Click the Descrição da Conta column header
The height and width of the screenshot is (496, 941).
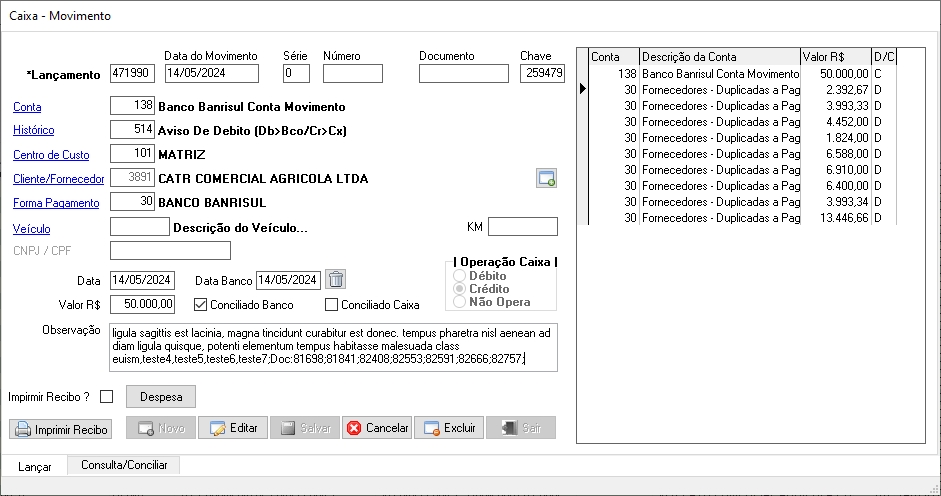click(720, 56)
